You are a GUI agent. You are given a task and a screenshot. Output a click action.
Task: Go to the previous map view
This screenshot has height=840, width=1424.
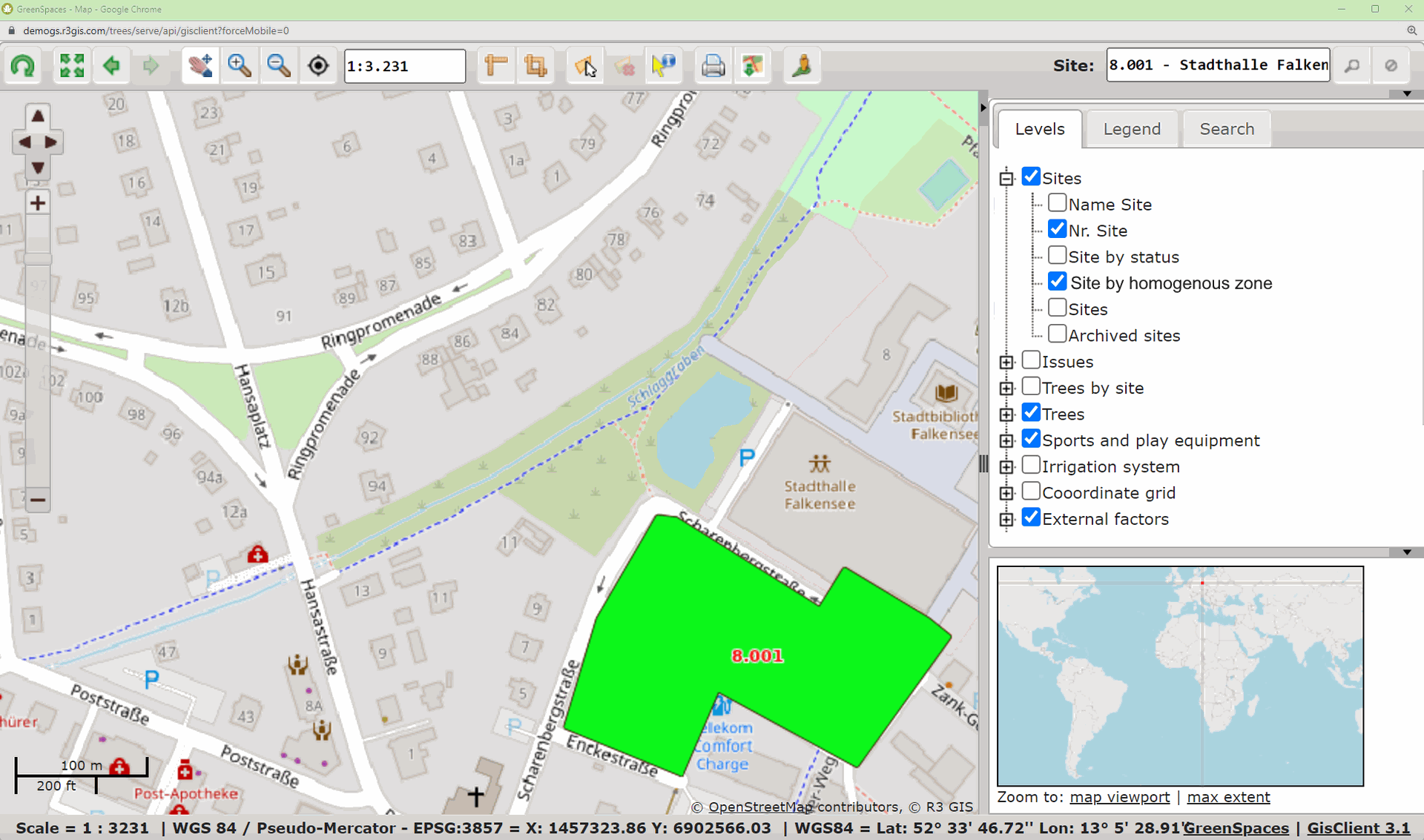[111, 66]
